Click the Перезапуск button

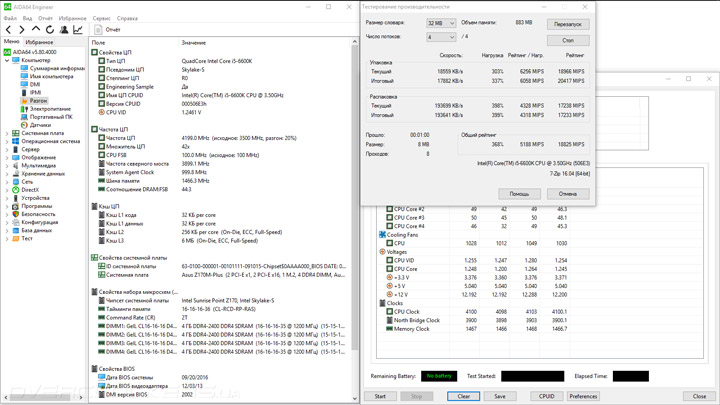(568, 24)
